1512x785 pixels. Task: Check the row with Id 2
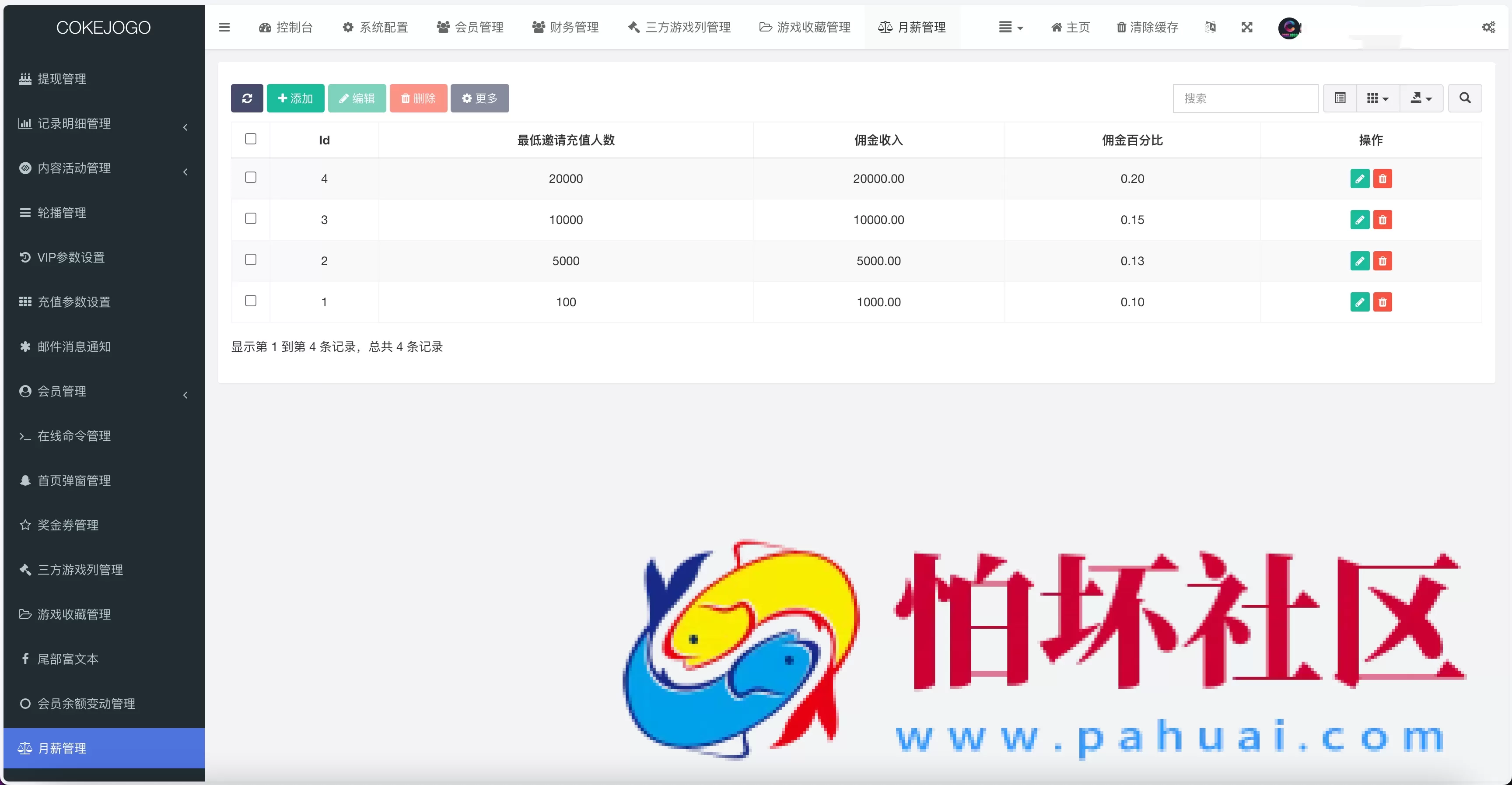(x=251, y=259)
